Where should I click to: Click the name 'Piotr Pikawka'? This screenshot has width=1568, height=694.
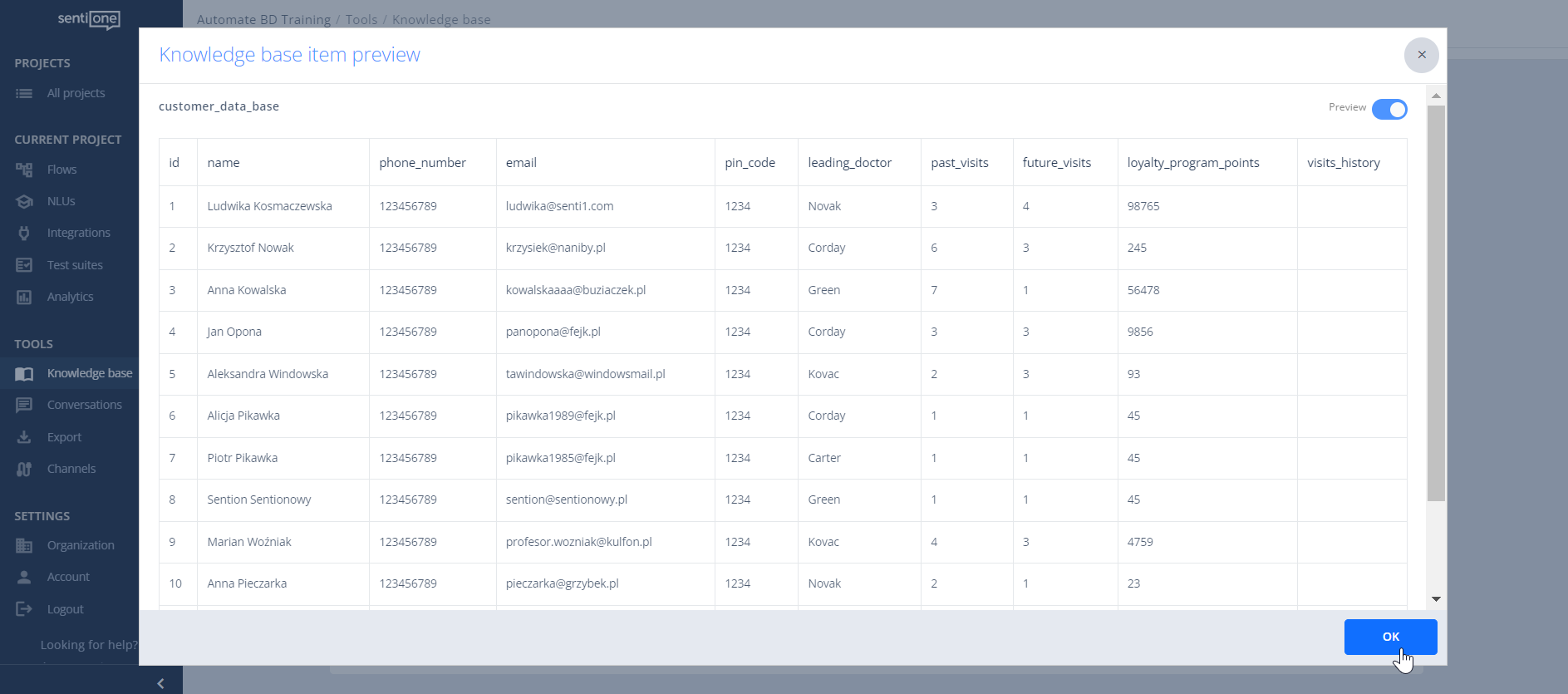(x=242, y=458)
